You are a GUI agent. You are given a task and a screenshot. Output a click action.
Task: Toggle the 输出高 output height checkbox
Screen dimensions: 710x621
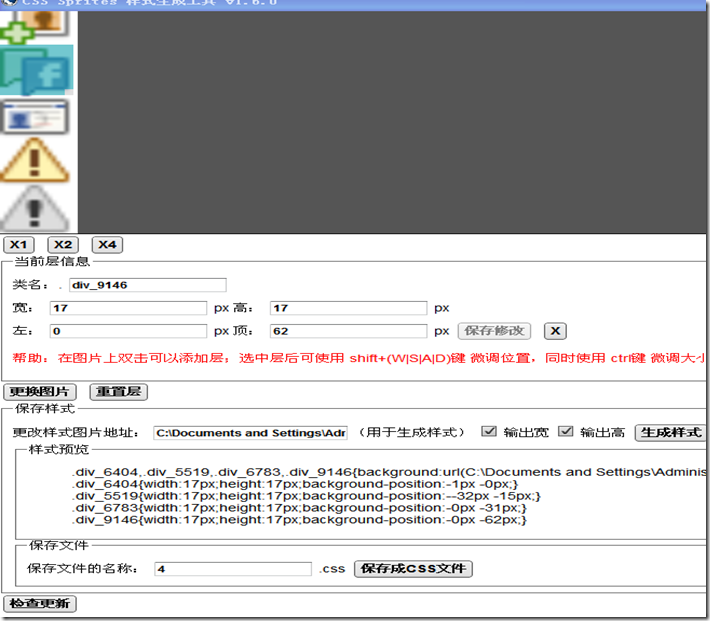(566, 431)
